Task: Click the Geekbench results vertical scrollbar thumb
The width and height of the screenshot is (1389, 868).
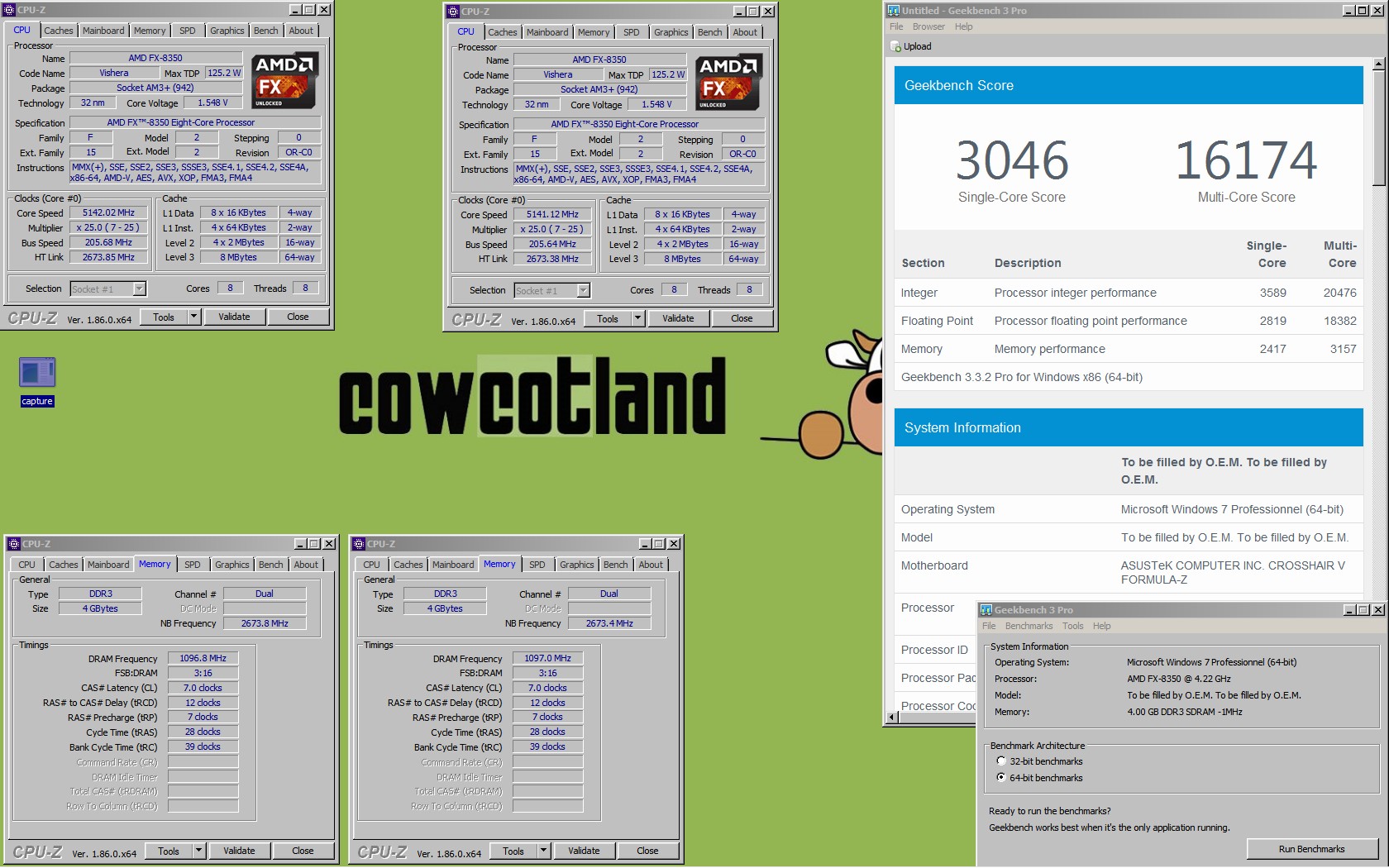Action: (x=1377, y=128)
